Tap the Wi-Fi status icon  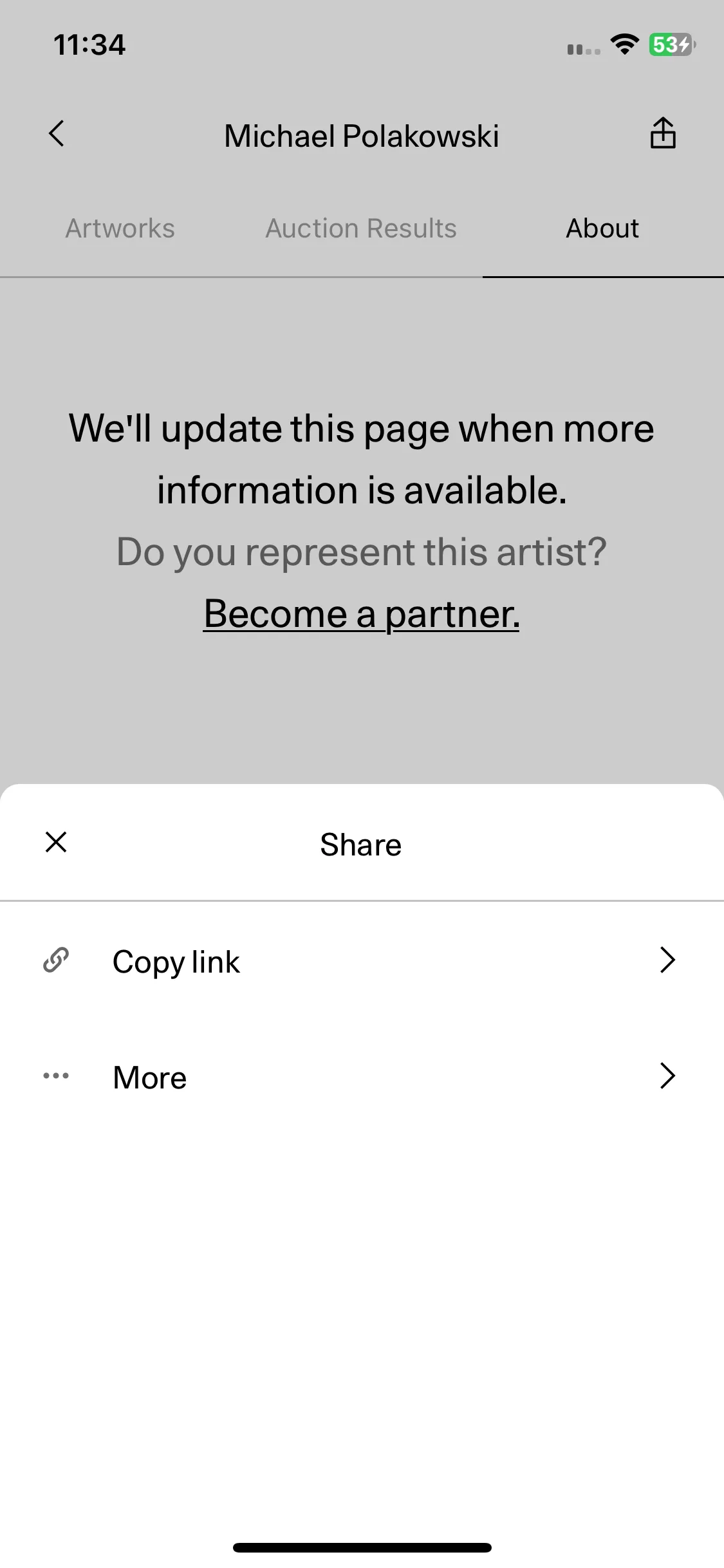(624, 44)
